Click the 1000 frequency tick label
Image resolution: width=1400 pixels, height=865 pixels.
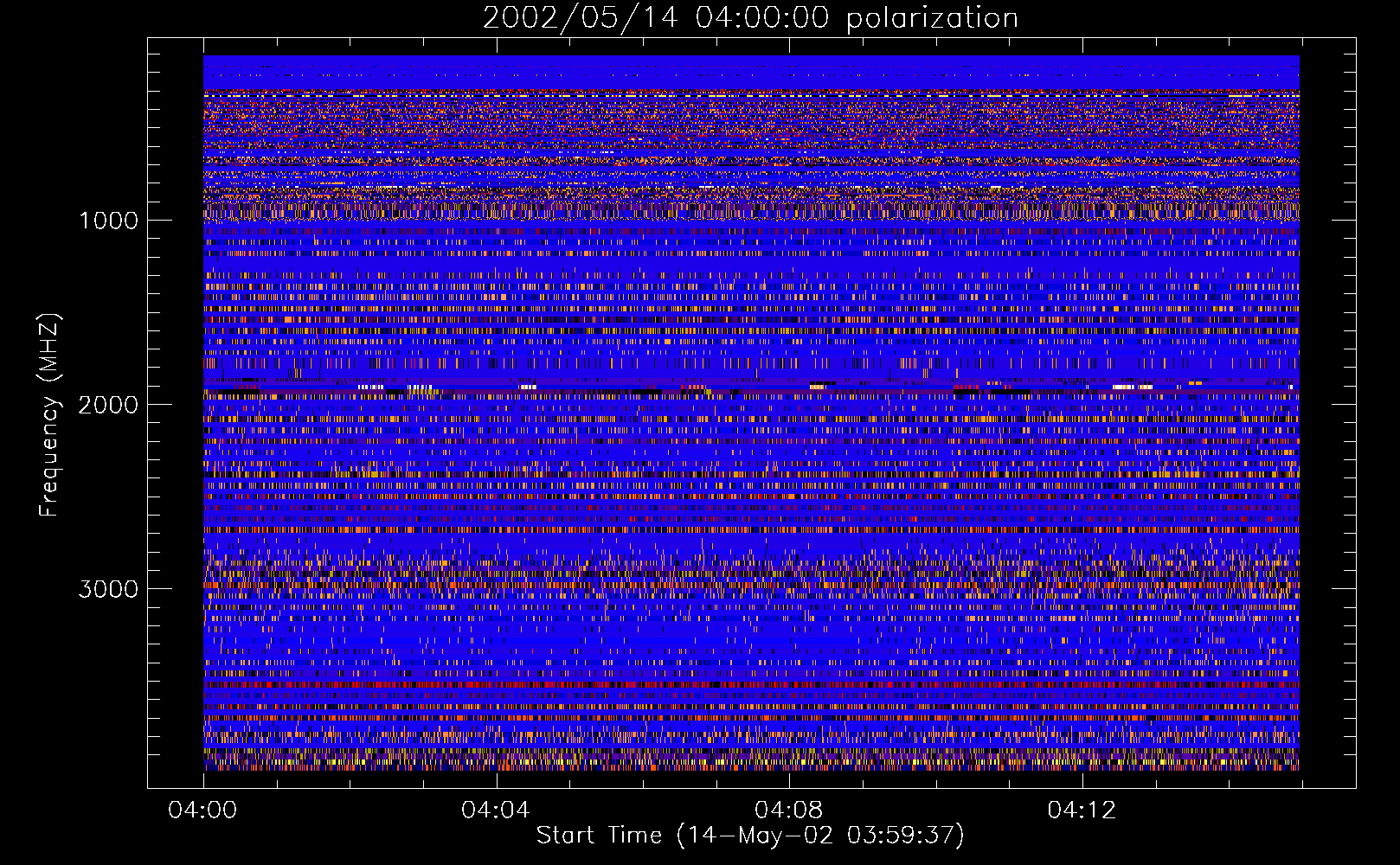point(108,221)
